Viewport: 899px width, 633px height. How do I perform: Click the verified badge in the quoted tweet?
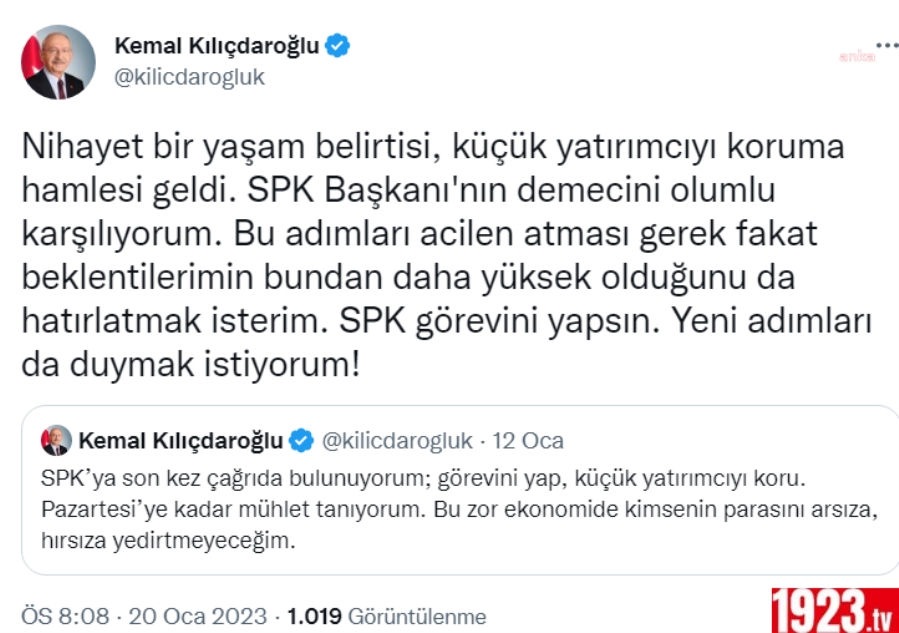tap(300, 440)
